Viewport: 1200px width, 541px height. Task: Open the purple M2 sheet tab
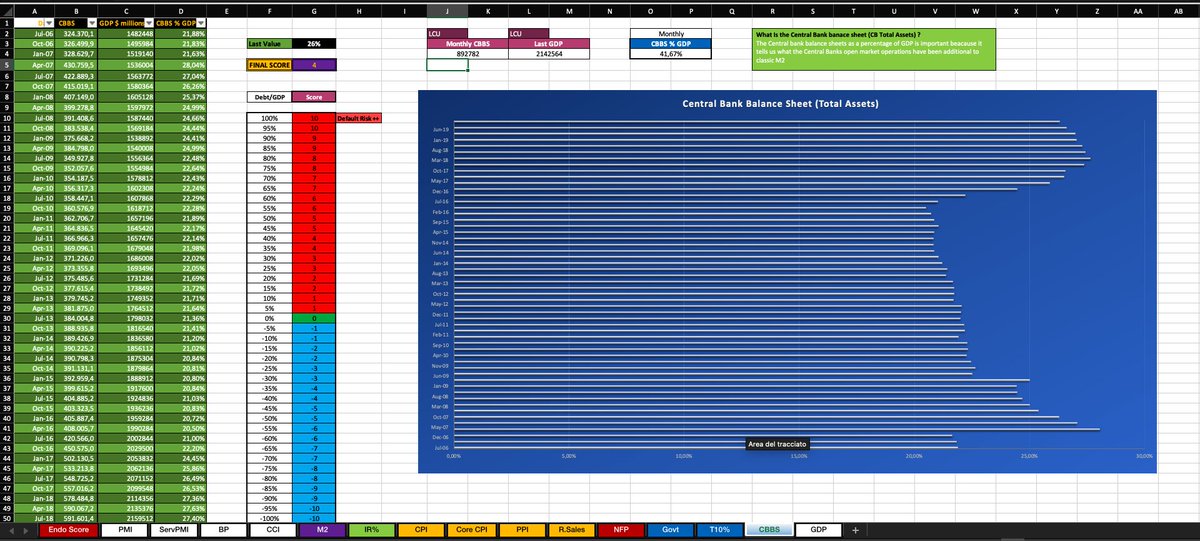321,530
